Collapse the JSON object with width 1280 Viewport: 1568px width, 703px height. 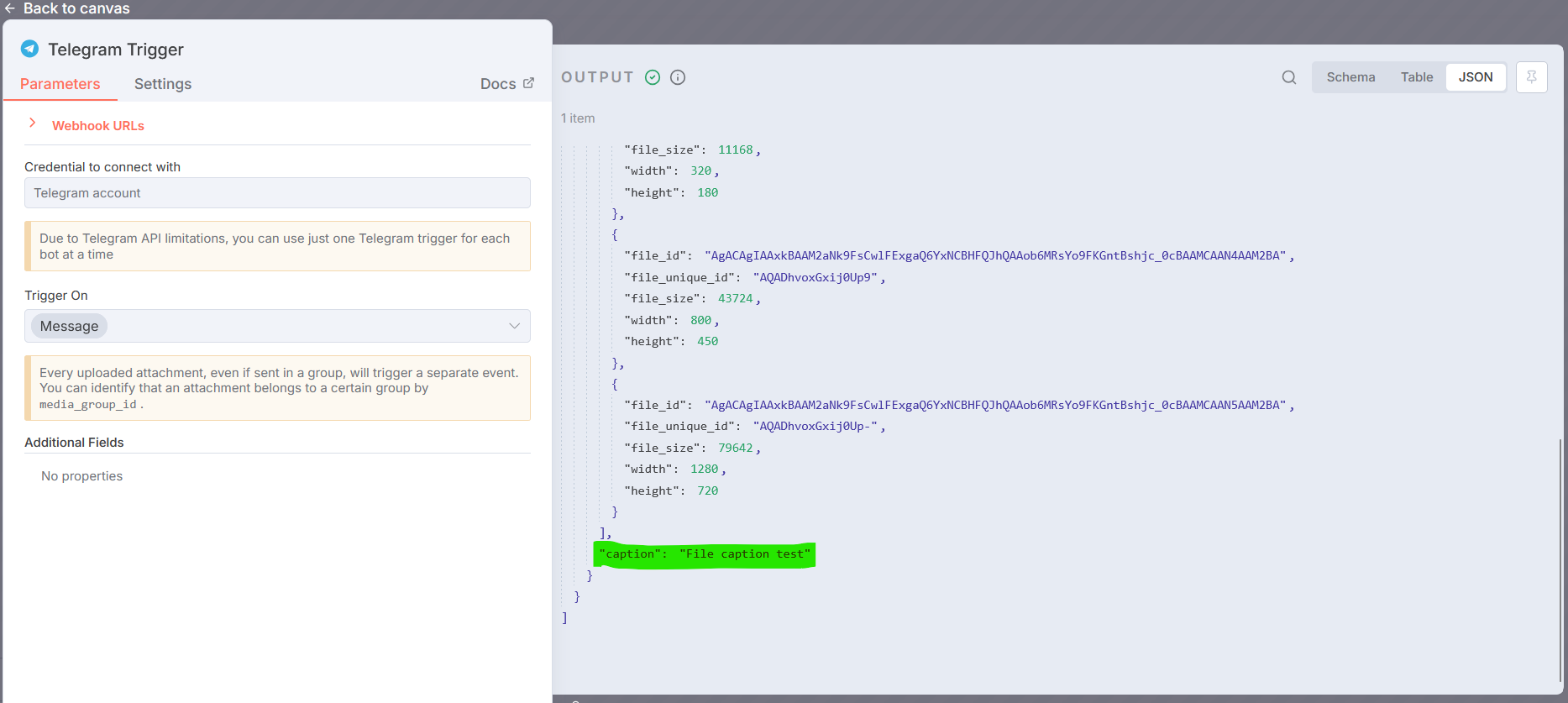tap(615, 385)
